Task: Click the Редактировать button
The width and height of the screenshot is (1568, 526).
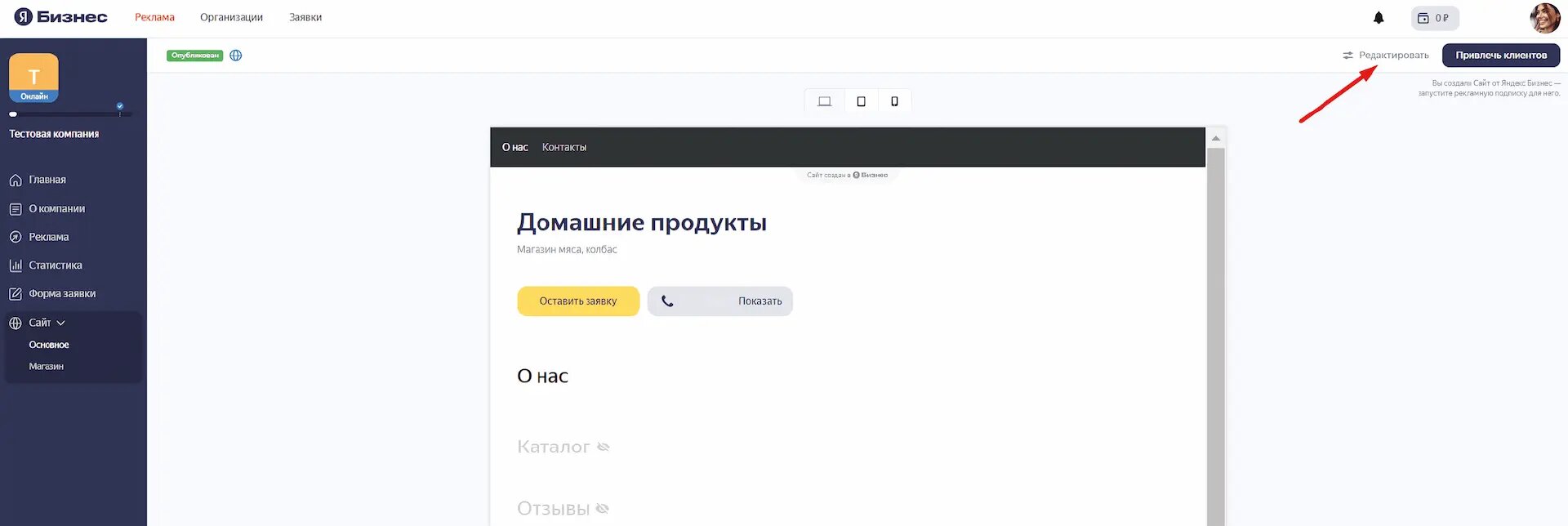Action: (1386, 56)
